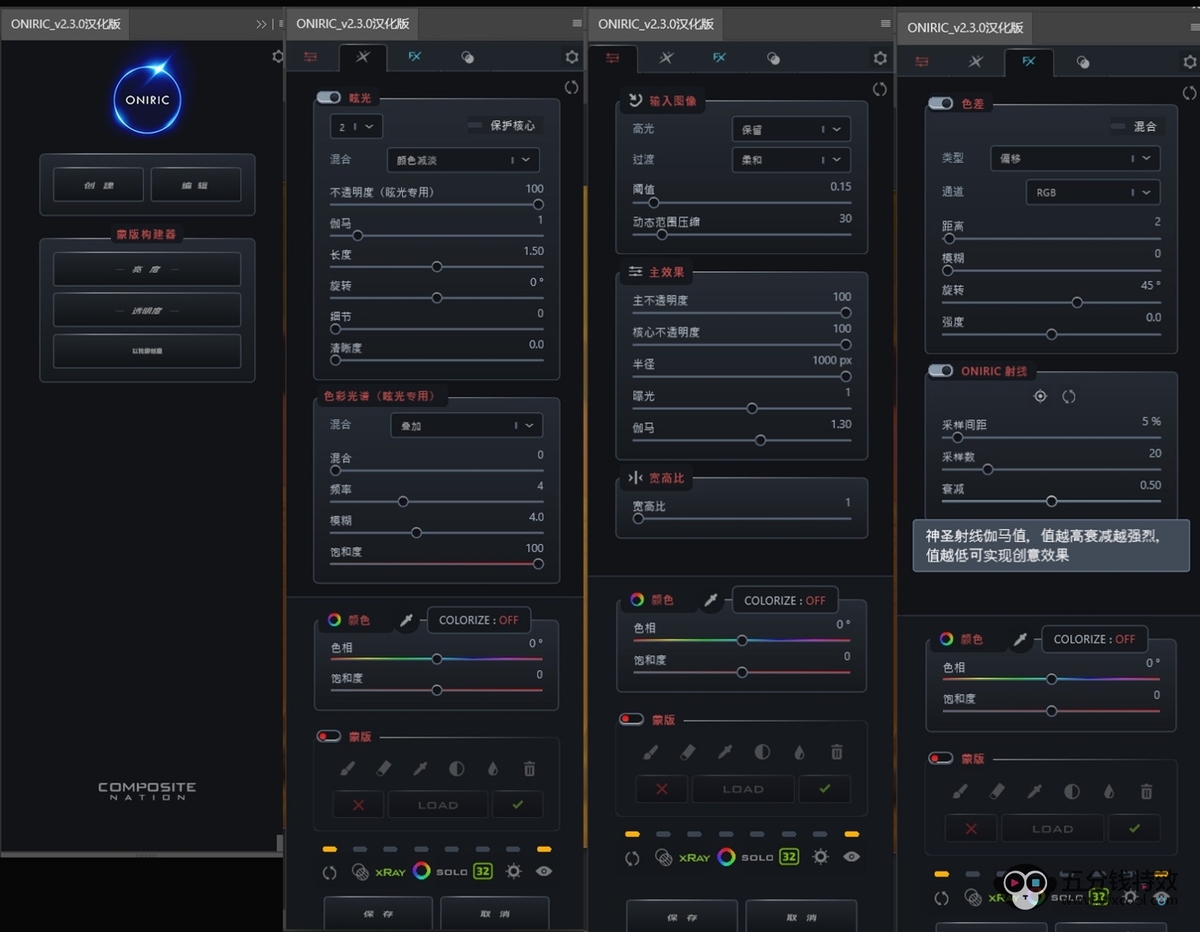
Task: Open the 叠加 blend dropdown
Action: tap(466, 425)
